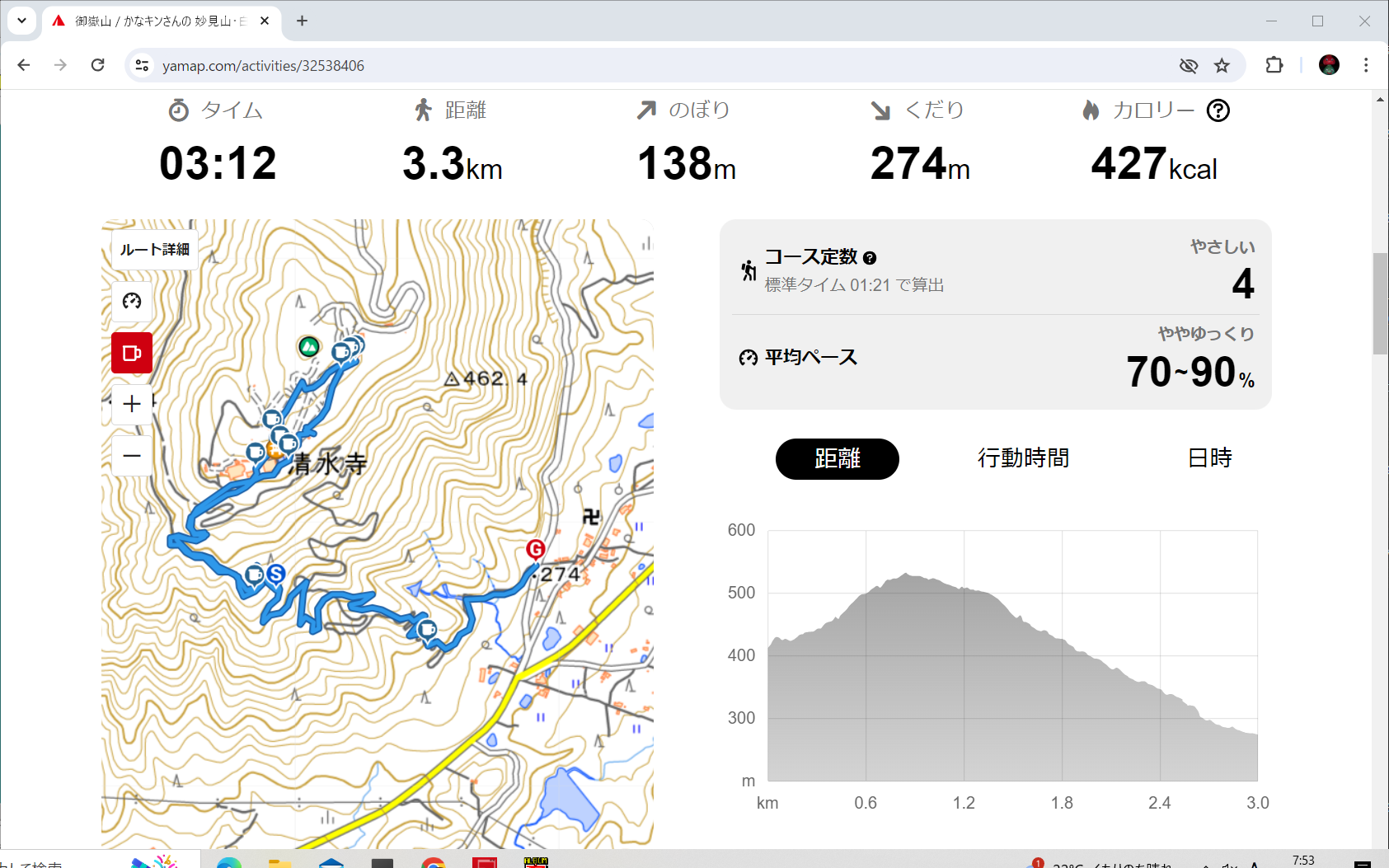Zoom in the map with plus button
Viewport: 1389px width, 868px height.
click(132, 404)
